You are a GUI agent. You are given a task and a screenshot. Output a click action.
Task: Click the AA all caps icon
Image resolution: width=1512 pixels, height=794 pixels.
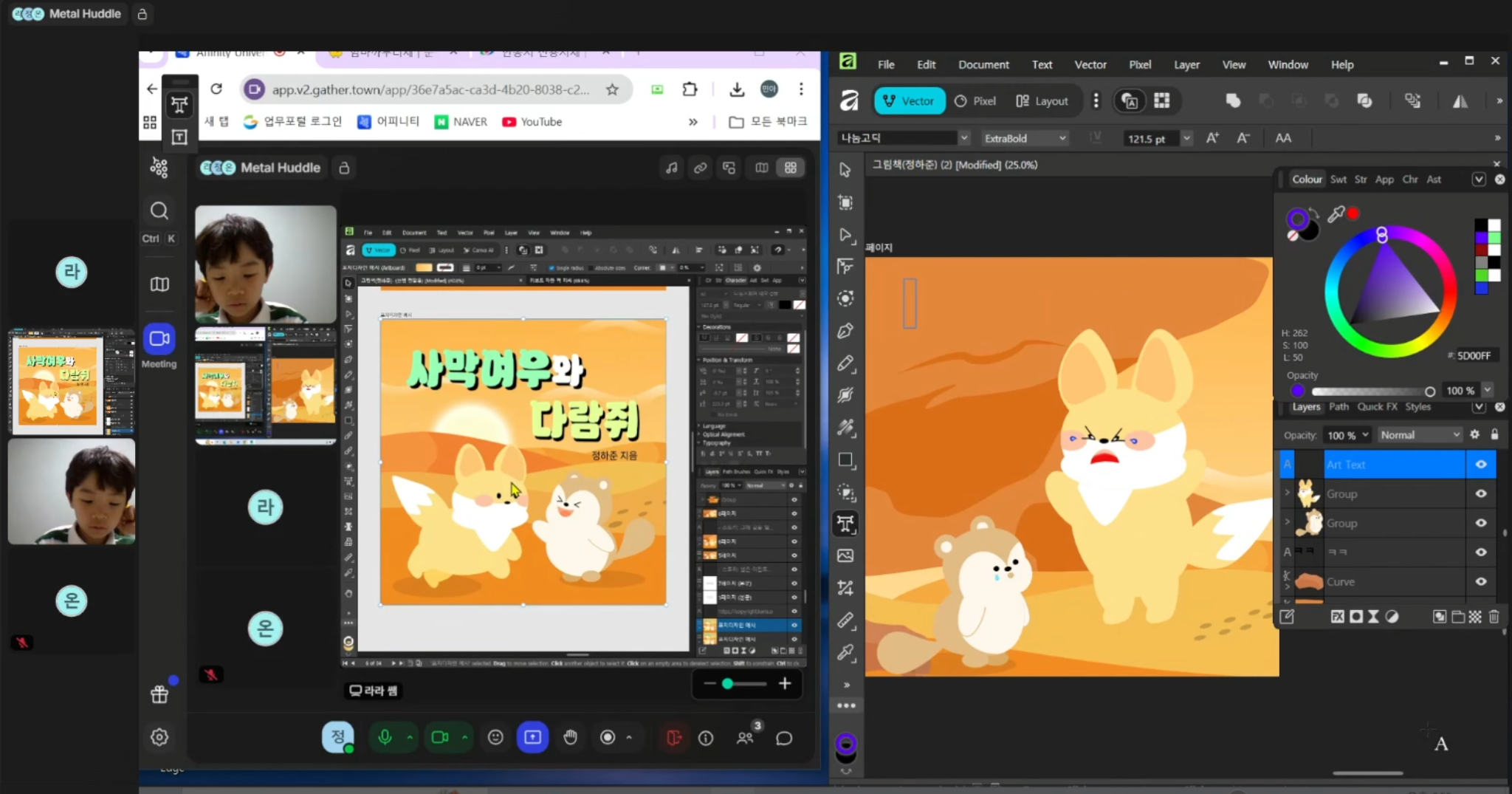[x=1283, y=138]
